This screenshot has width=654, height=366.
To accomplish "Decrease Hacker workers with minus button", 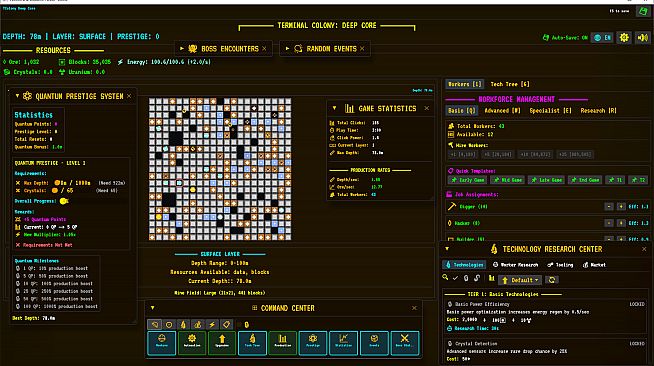I will tap(609, 223).
